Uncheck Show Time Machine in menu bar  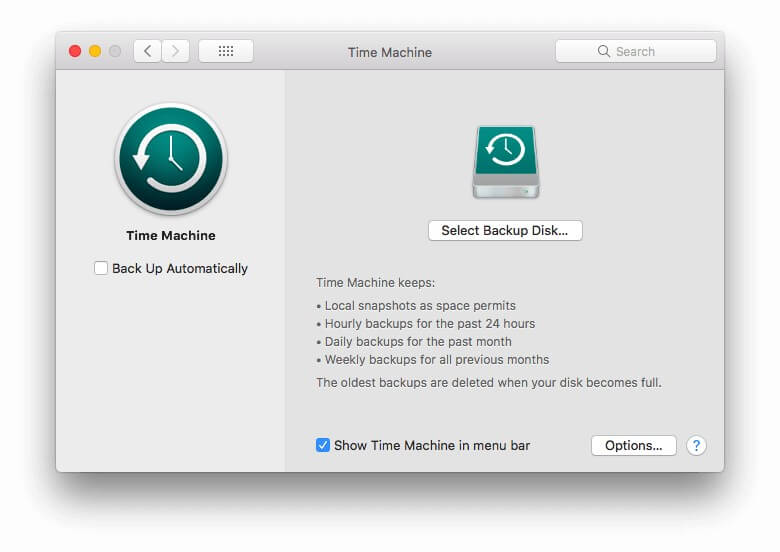click(323, 445)
